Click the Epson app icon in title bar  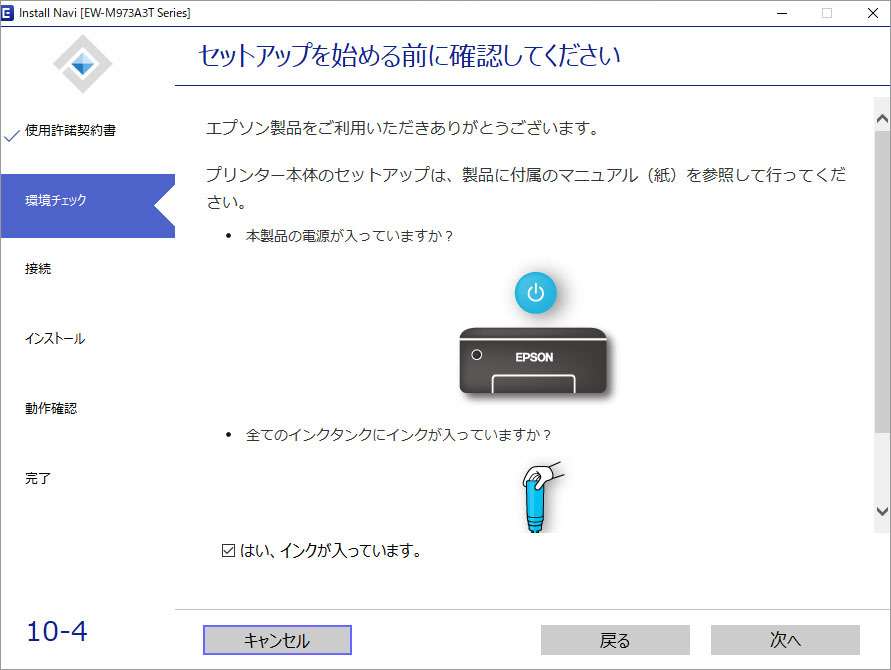(x=9, y=13)
